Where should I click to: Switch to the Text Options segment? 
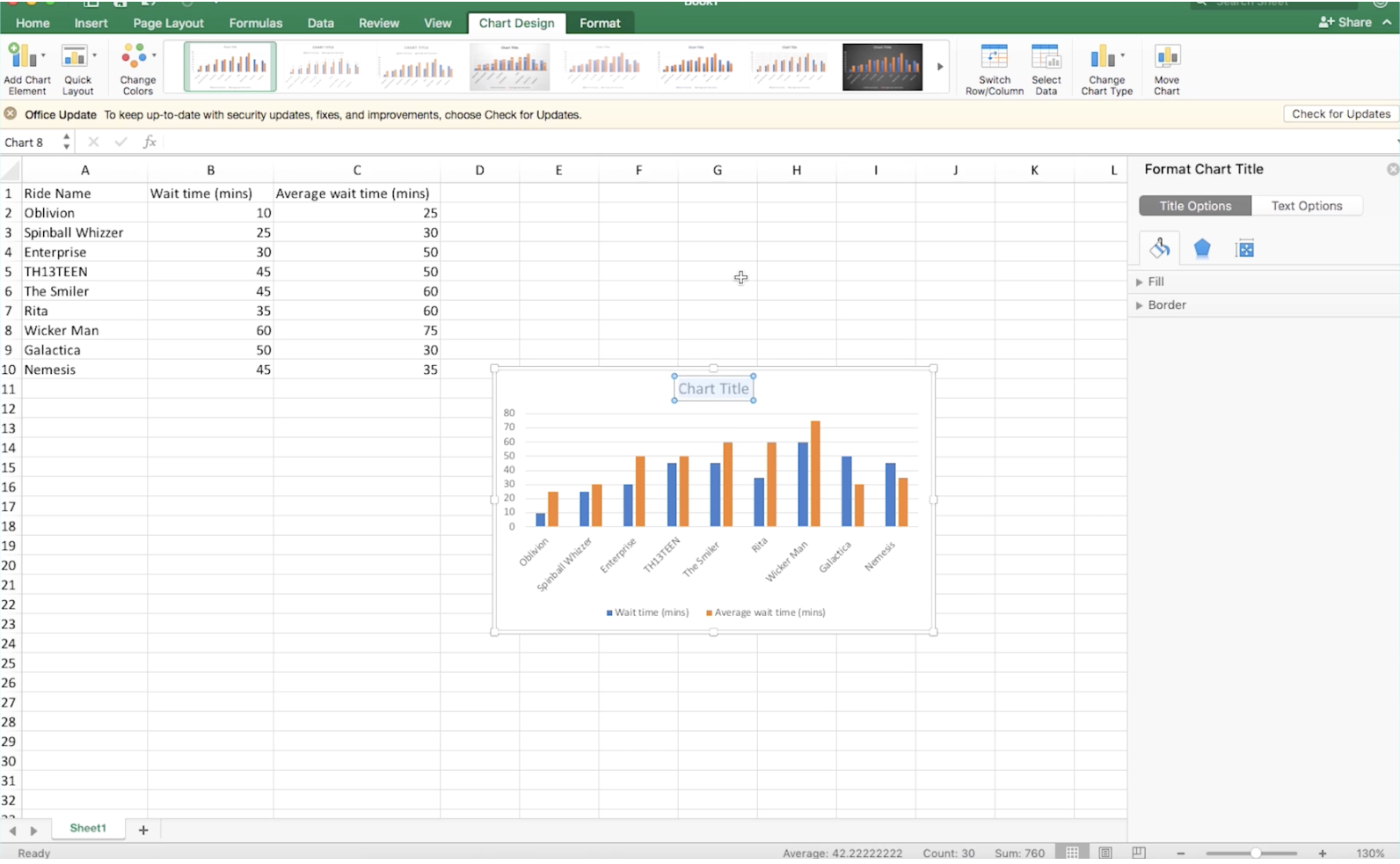click(x=1306, y=206)
